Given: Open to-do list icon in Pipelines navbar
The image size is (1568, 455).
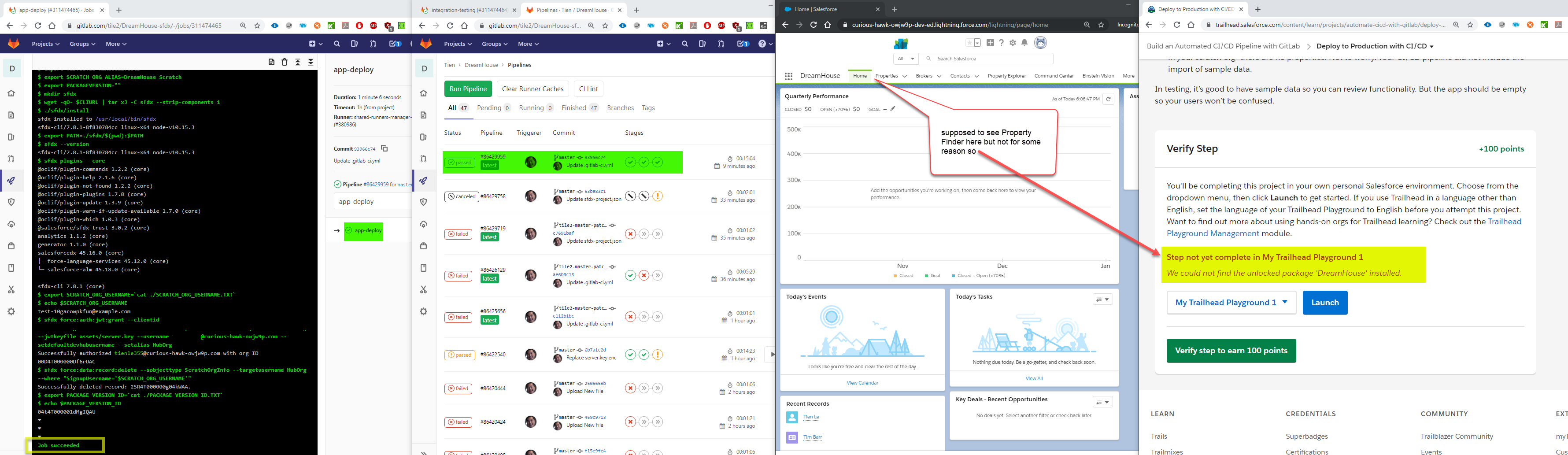Looking at the screenshot, I should 743,44.
